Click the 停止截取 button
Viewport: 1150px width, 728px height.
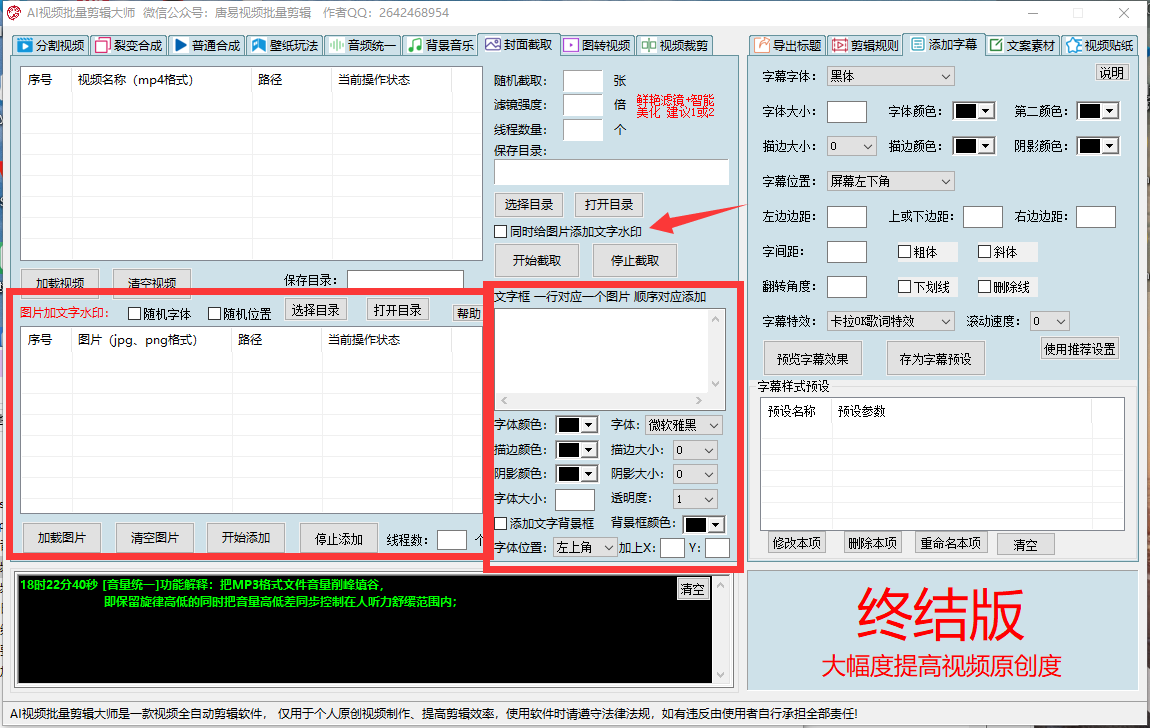[635, 260]
